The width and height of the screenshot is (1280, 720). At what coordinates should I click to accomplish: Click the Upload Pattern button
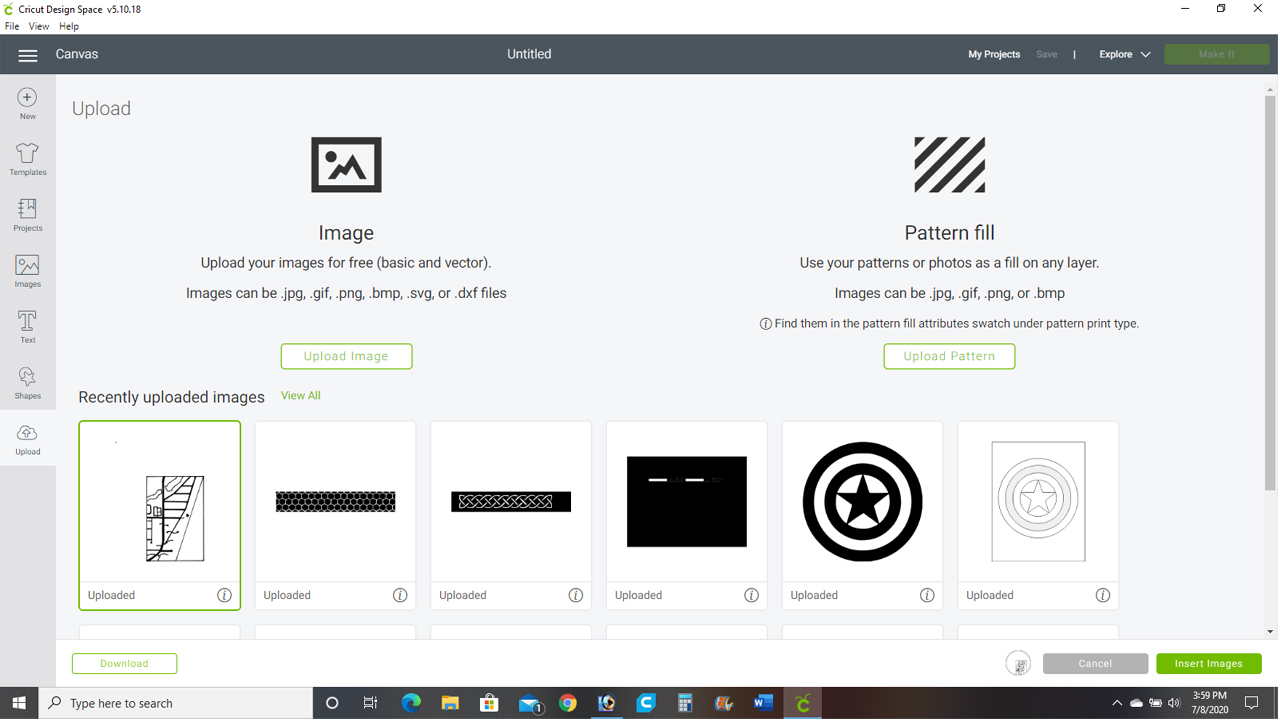tap(949, 356)
